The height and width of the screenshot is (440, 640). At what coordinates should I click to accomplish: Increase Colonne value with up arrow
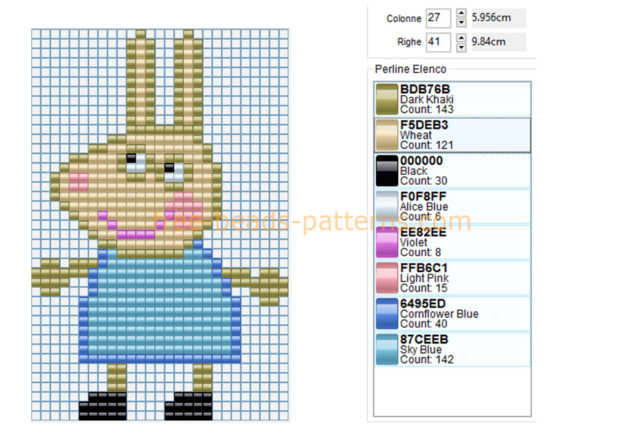click(461, 13)
